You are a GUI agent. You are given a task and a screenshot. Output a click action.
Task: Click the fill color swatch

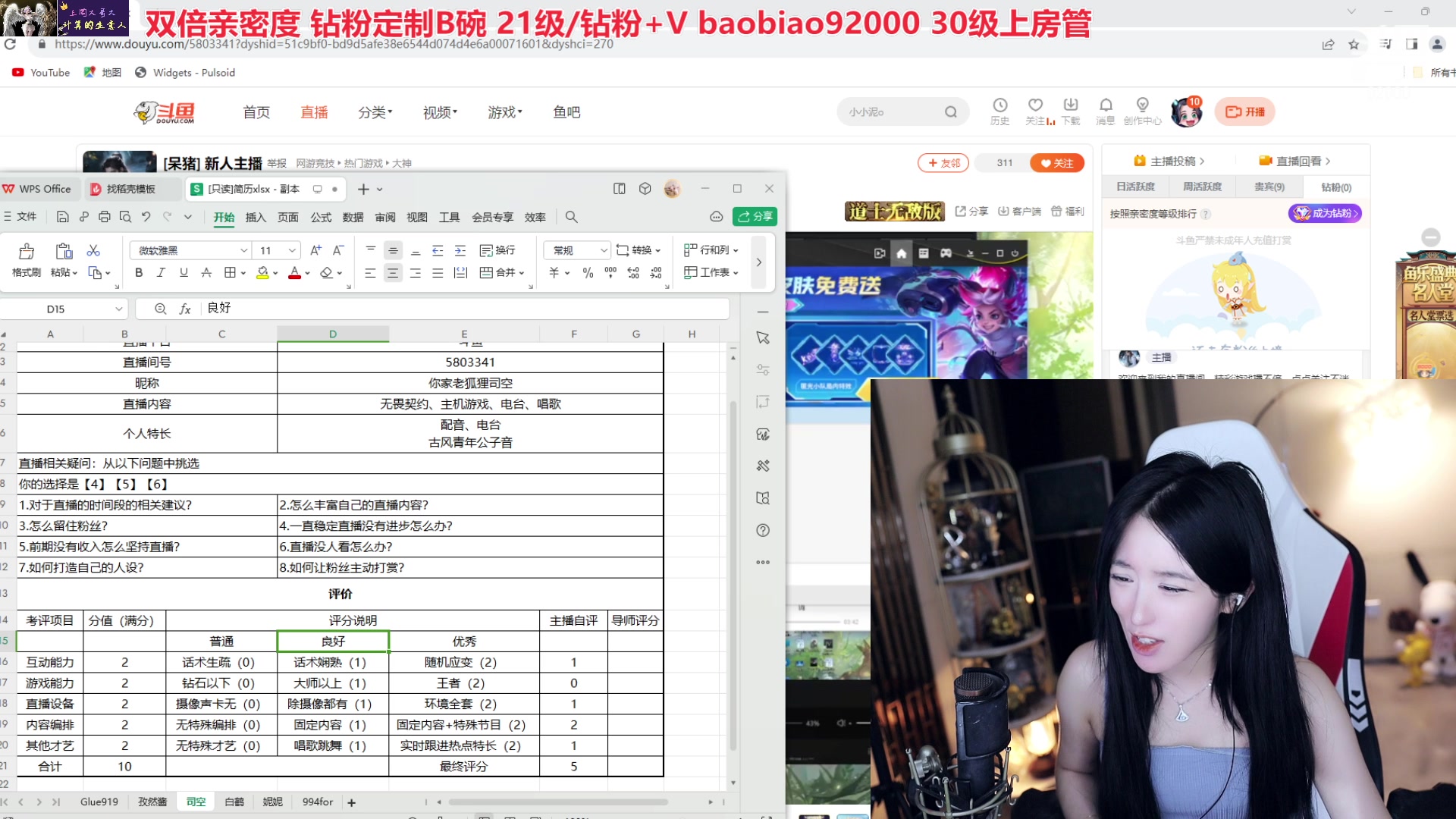coord(262,272)
